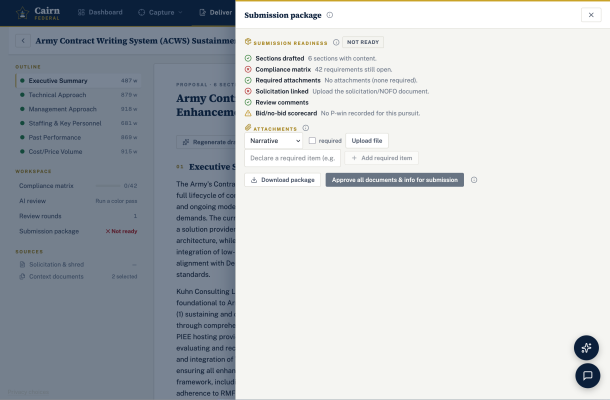Select Technical Approach in the outline

pyautogui.click(x=78, y=95)
